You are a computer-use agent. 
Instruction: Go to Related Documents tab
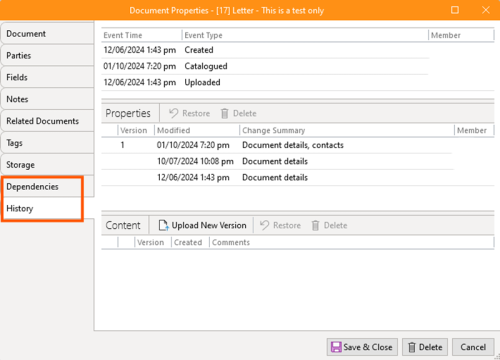coord(47,121)
